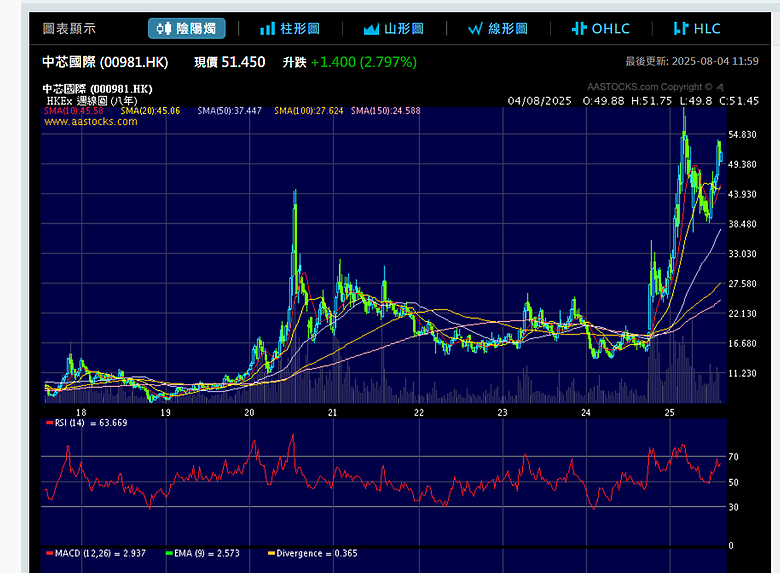780x573 pixels.
Task: Click the OHLC bars icon
Action: (579, 28)
